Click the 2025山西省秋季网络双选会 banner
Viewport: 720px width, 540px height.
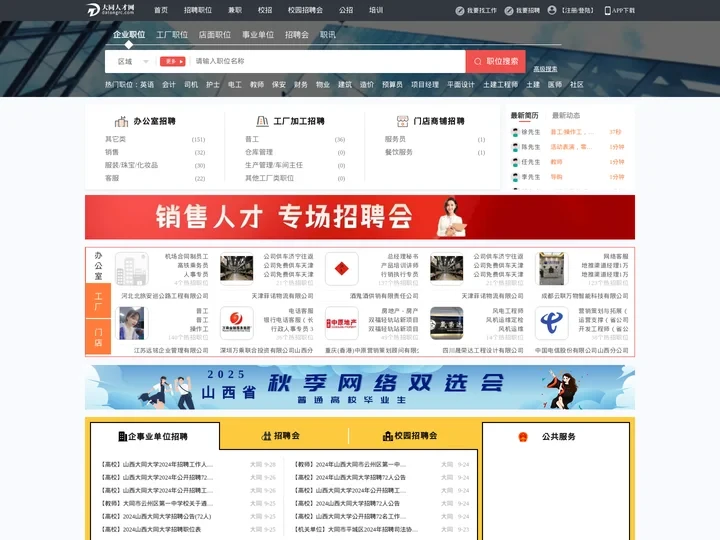[x=360, y=387]
